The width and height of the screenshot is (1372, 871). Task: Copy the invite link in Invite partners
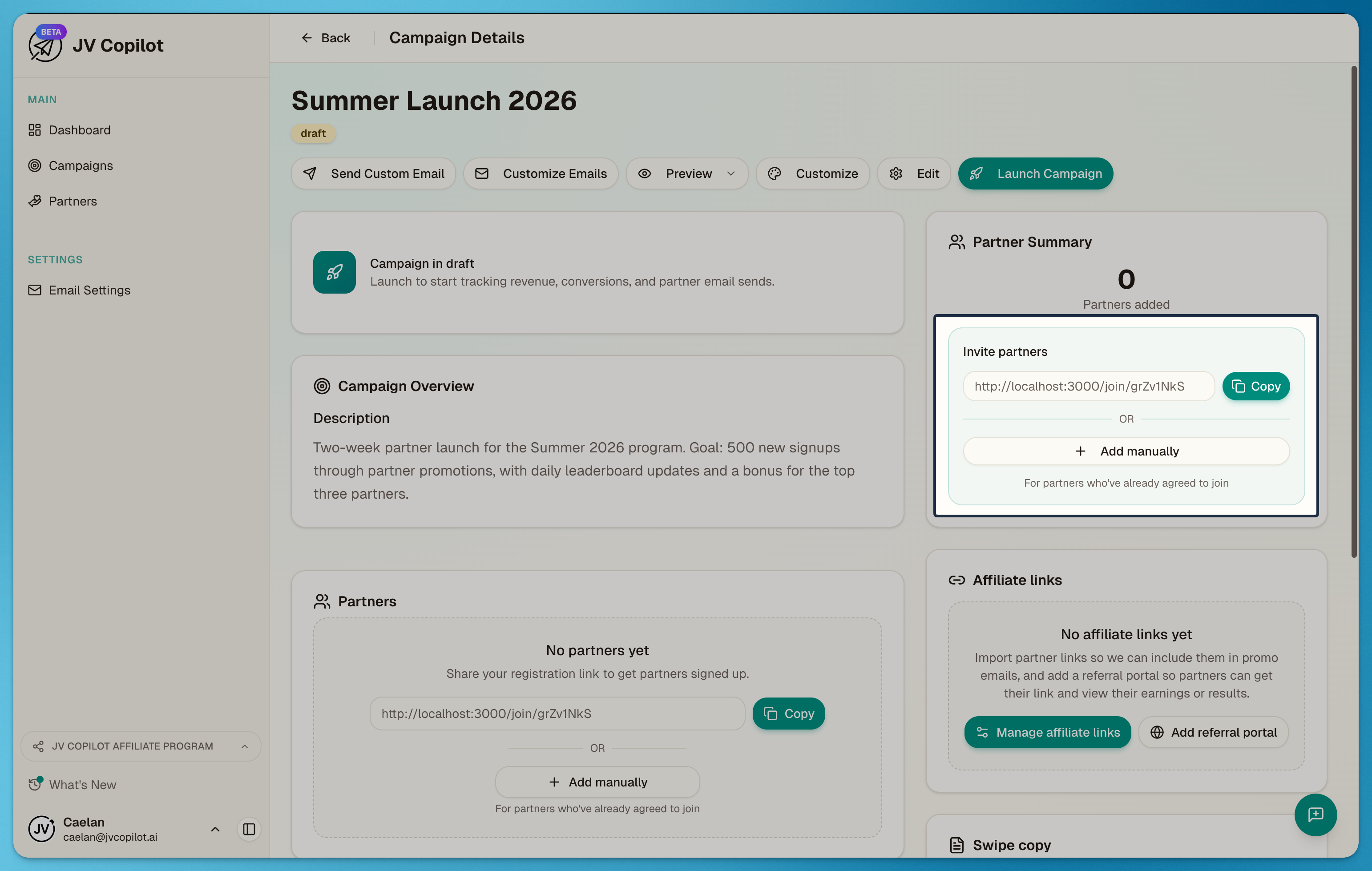pos(1256,386)
